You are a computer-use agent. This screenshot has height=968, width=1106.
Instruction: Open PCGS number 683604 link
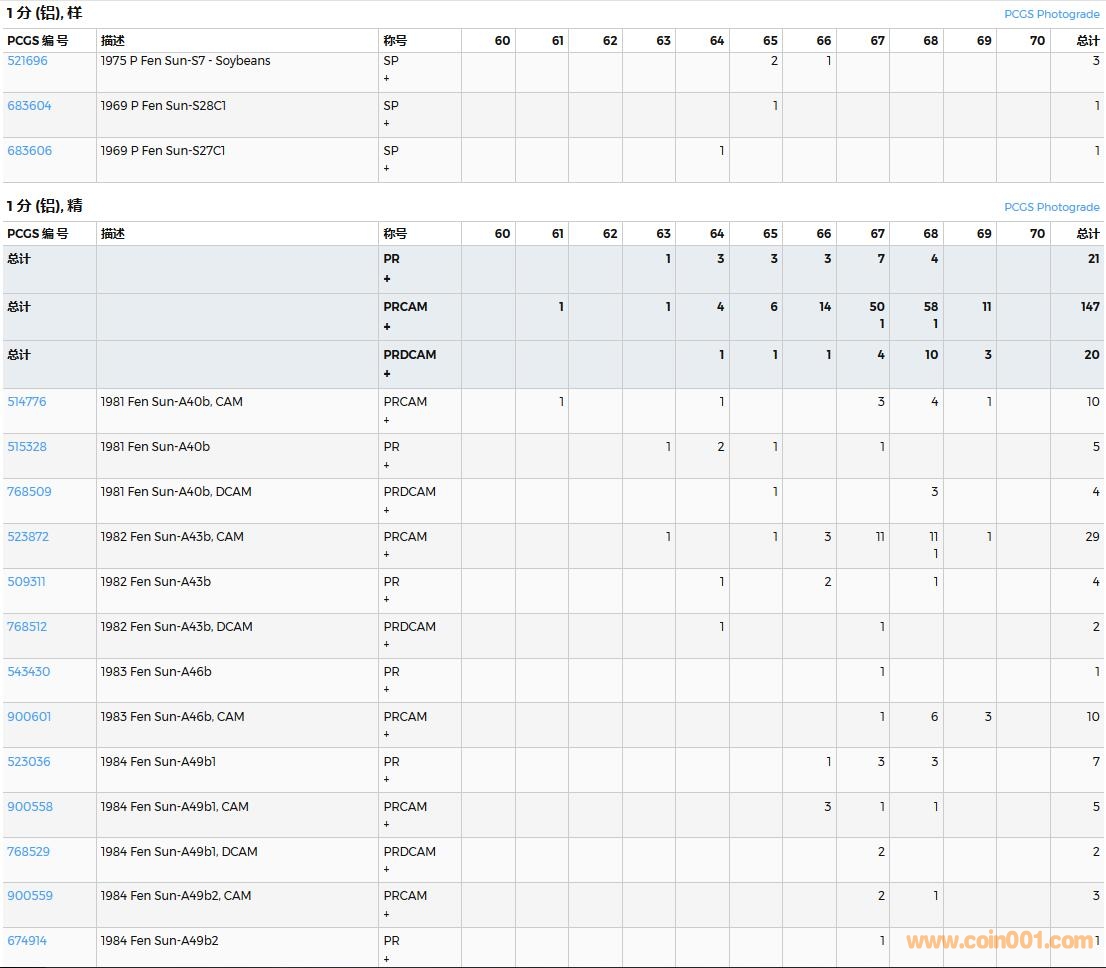click(29, 106)
